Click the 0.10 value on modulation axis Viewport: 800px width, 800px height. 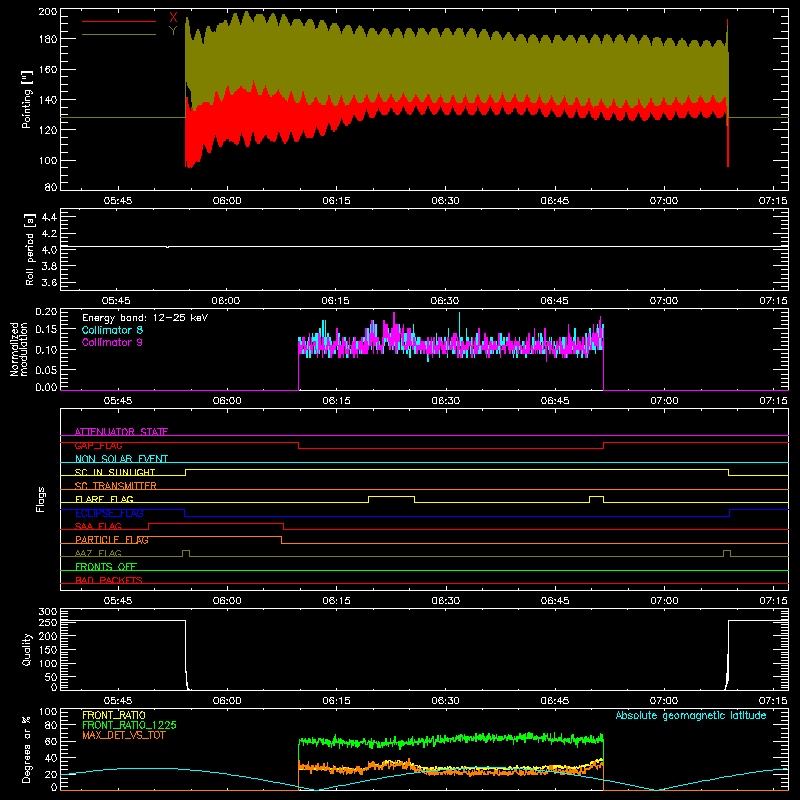tap(46, 349)
